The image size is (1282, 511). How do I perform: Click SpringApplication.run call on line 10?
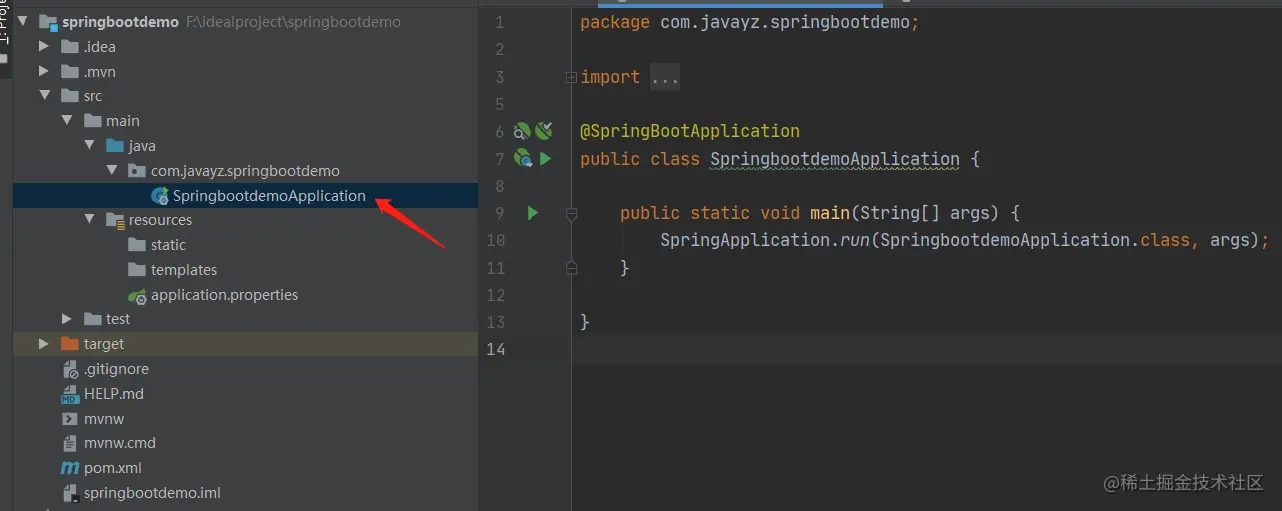pos(767,240)
